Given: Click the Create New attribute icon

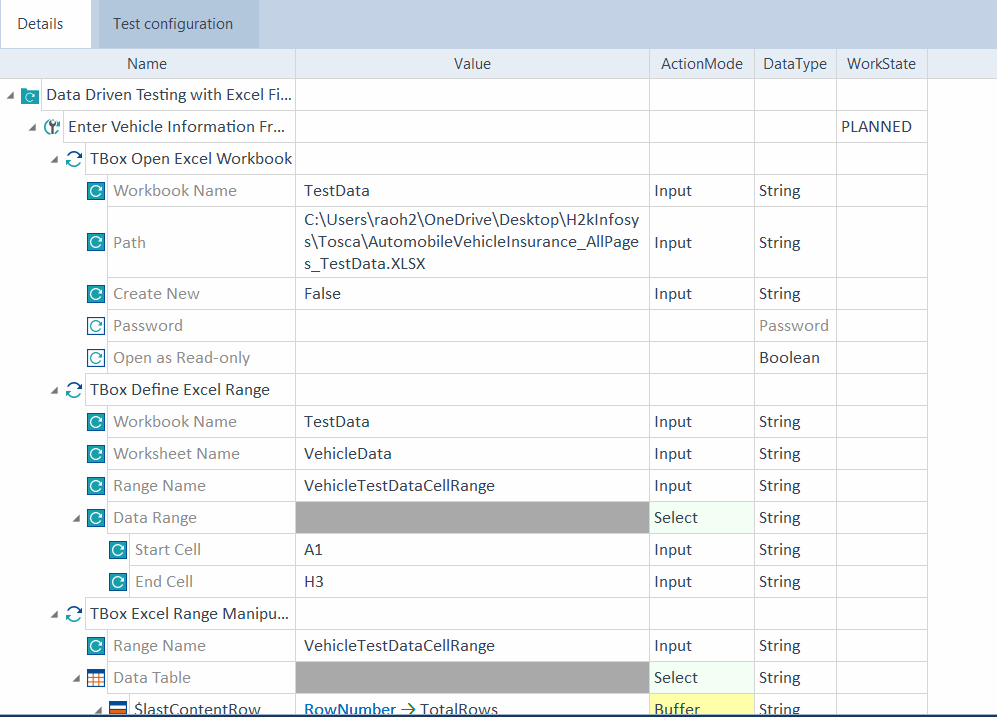Looking at the screenshot, I should 96,294.
